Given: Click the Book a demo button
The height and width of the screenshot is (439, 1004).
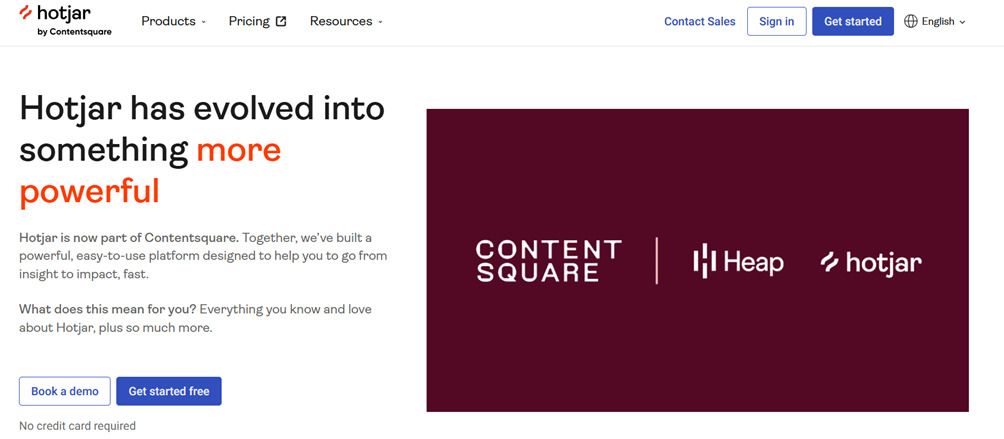Looking at the screenshot, I should tap(65, 391).
